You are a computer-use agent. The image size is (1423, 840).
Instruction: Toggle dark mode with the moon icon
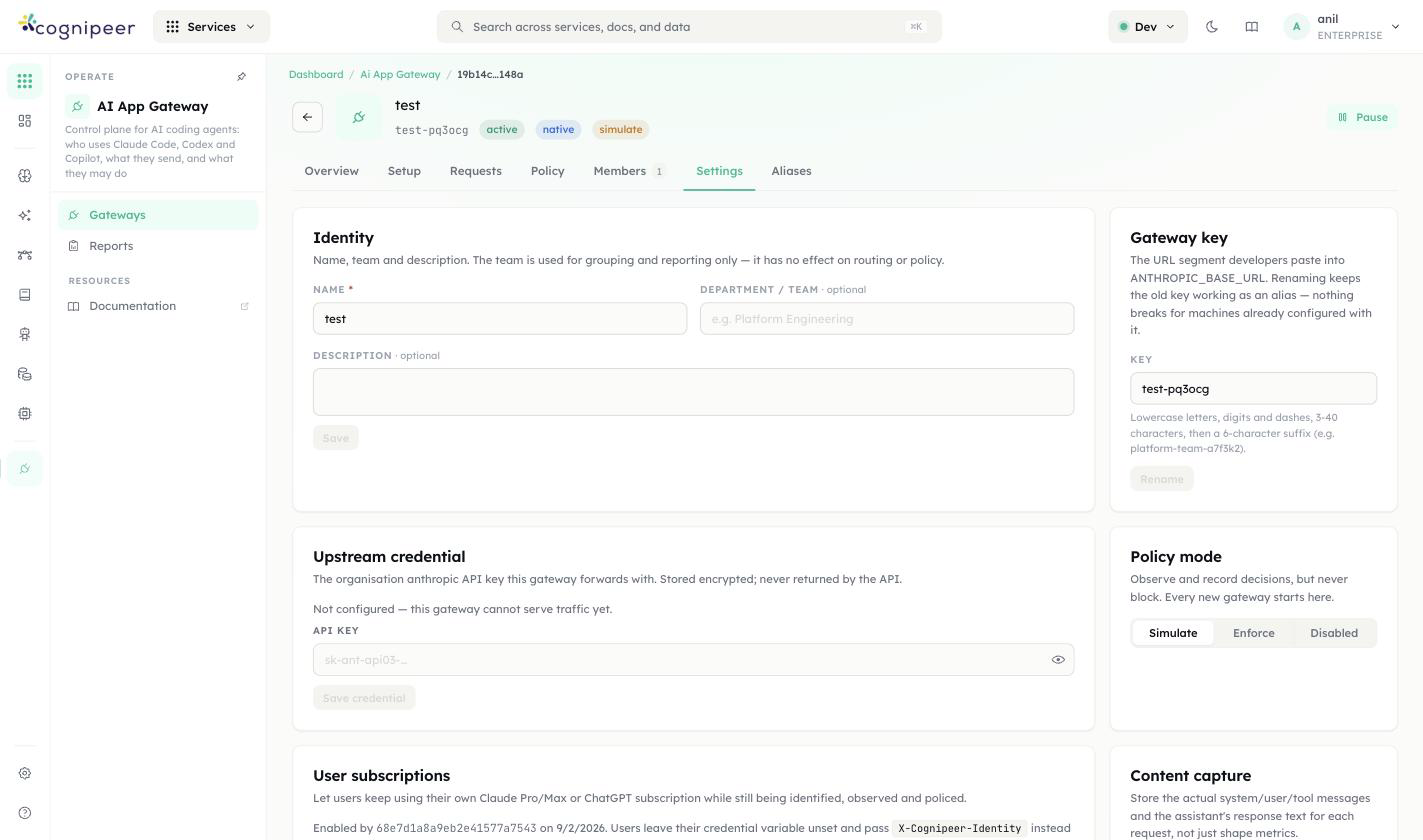[x=1212, y=27]
